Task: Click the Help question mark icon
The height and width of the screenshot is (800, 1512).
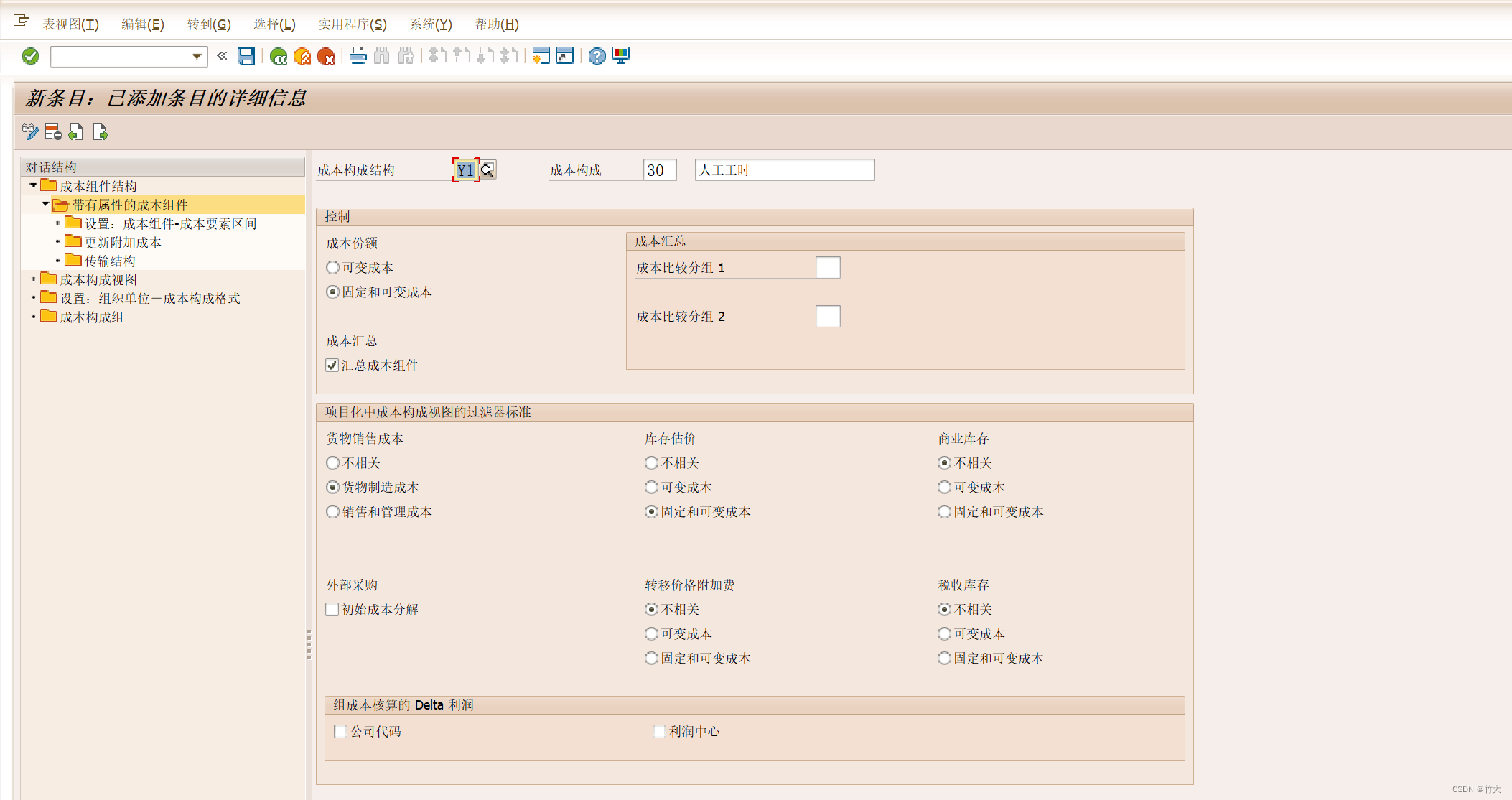Action: 597,56
